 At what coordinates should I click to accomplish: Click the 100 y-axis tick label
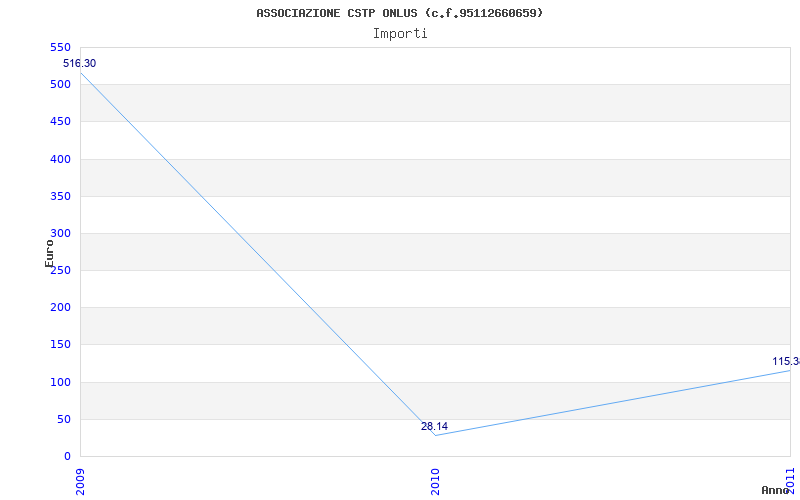[x=60, y=382]
